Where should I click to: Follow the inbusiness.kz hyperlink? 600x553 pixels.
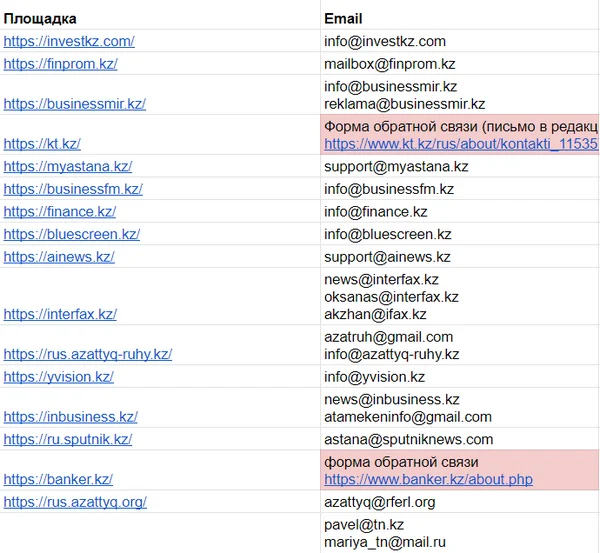pyautogui.click(x=70, y=417)
